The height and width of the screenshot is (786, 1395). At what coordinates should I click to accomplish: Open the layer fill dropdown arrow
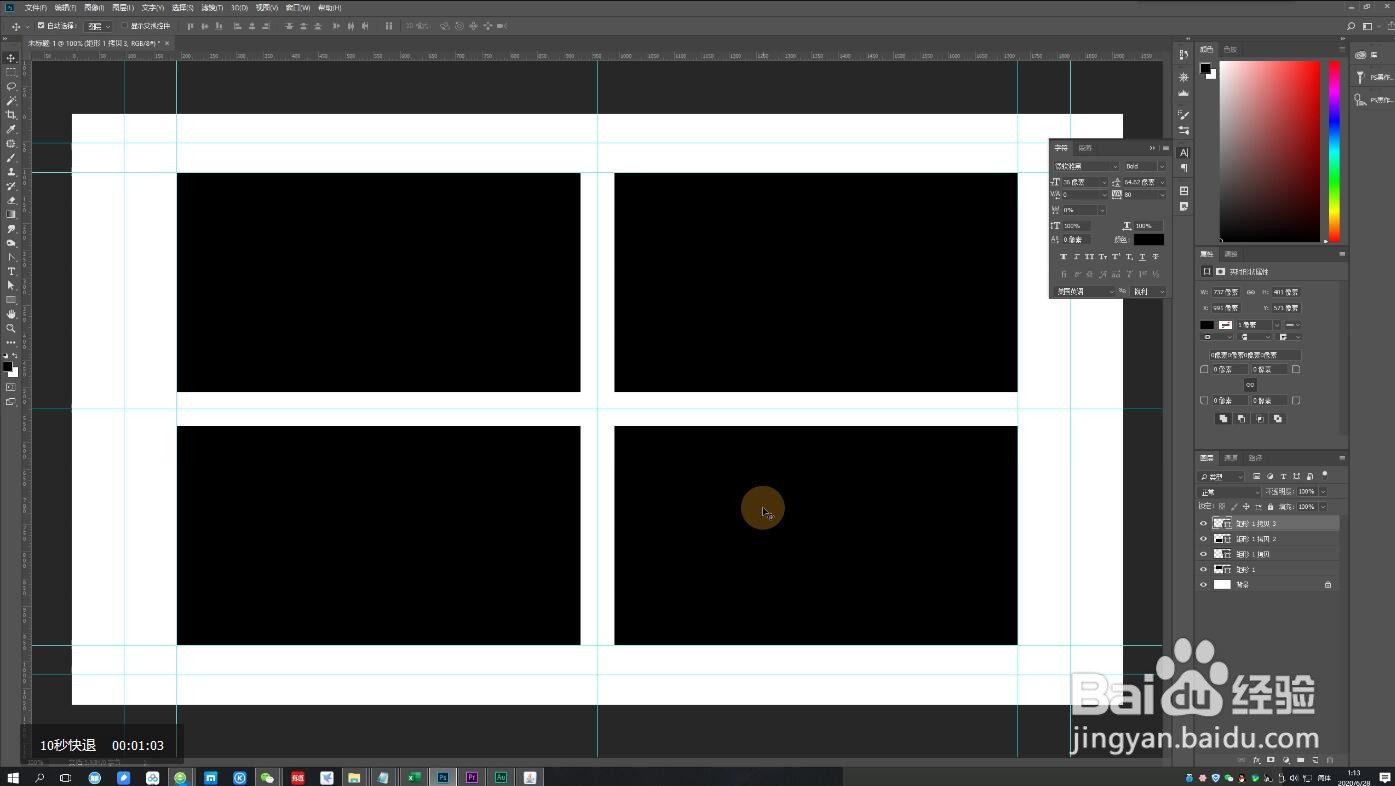pos(1323,507)
